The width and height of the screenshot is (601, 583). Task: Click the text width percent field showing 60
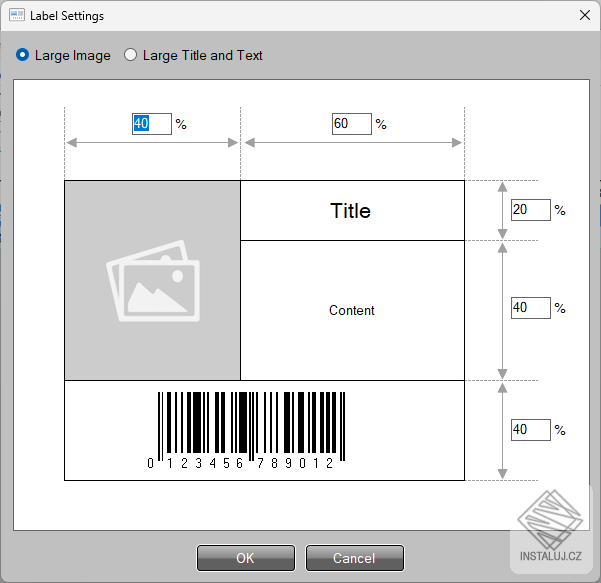click(x=352, y=124)
